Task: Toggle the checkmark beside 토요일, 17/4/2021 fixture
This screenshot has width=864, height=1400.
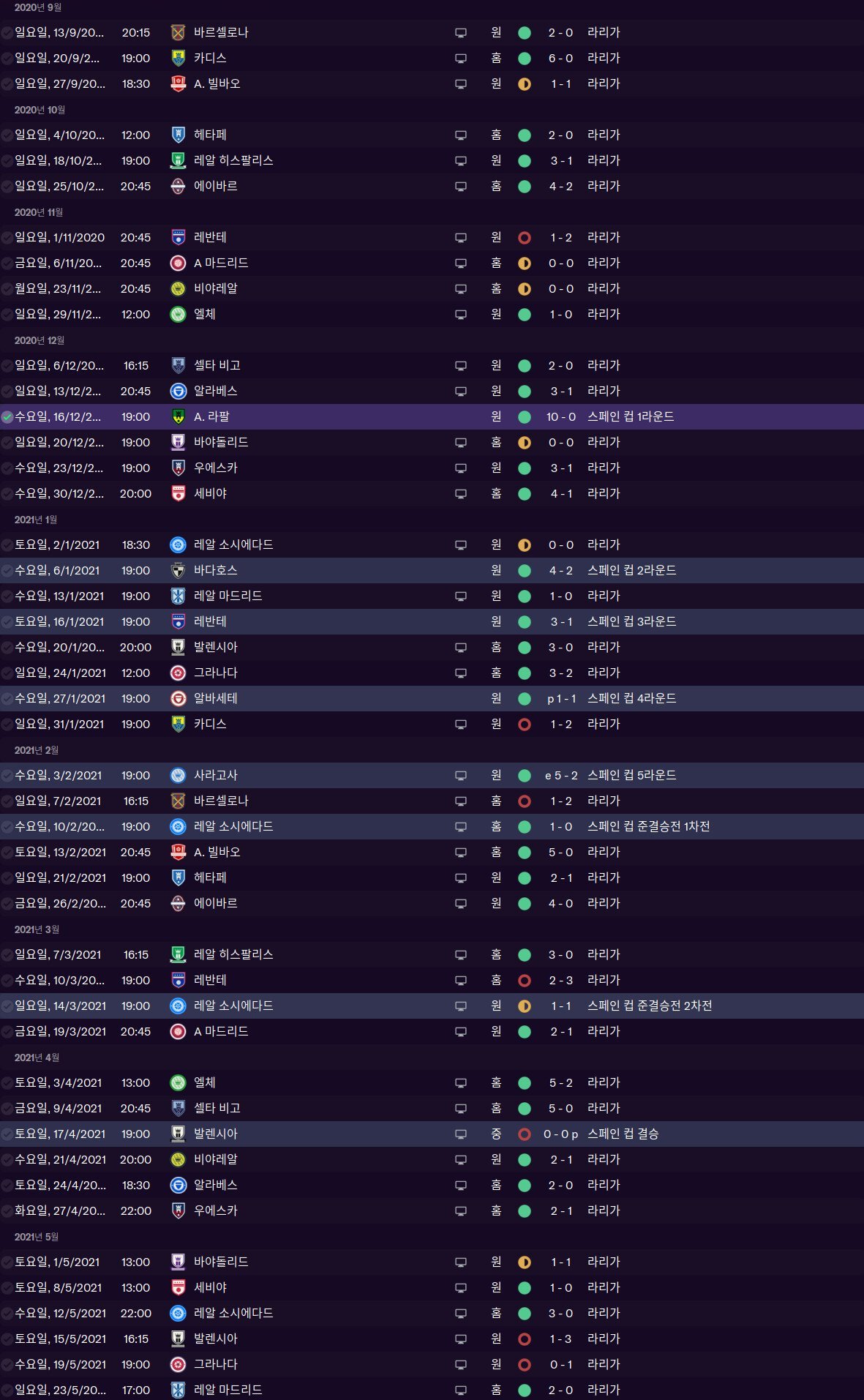Action: coord(7,1134)
